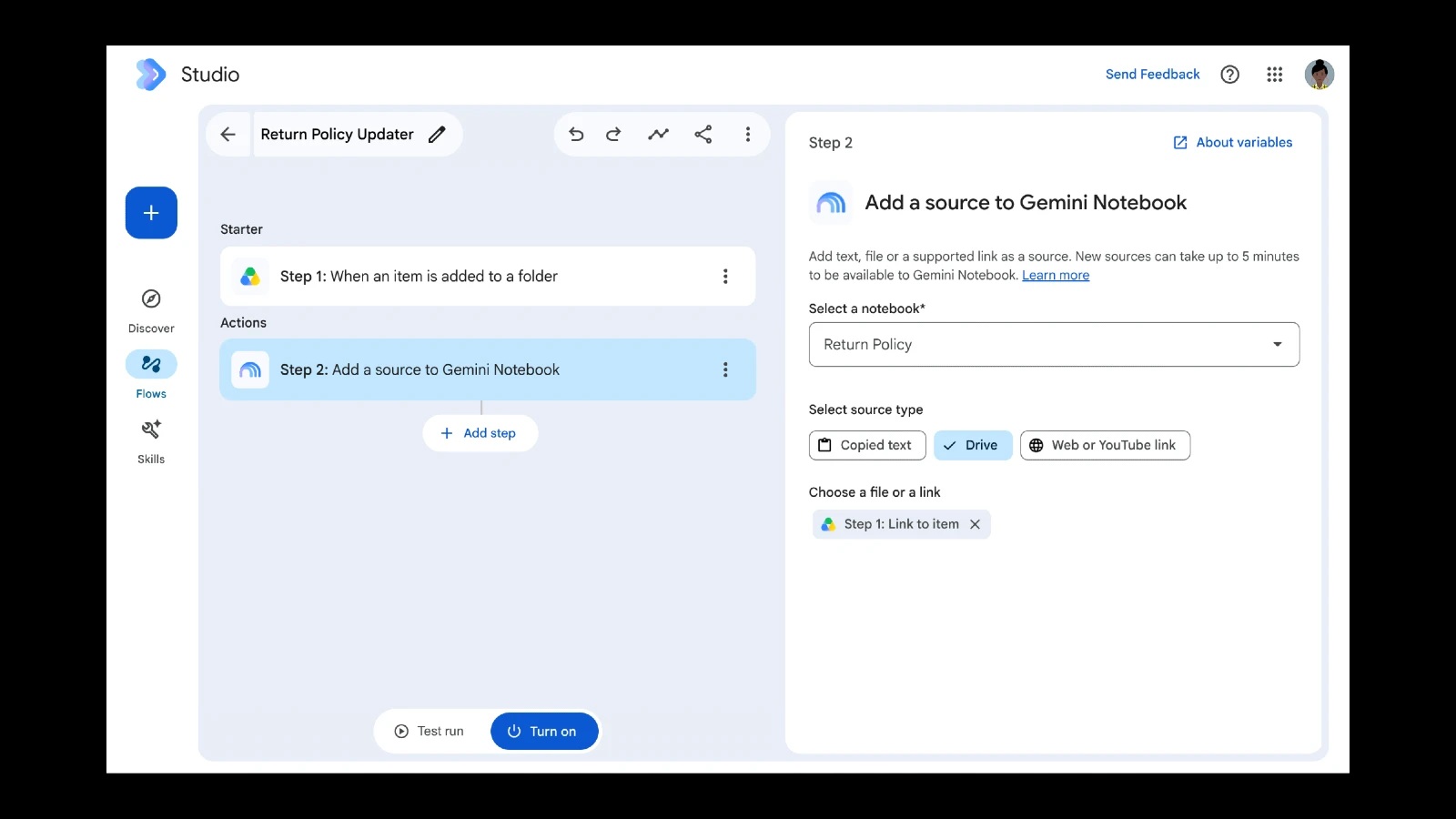Open Skills in the sidebar
Viewport: 1456px width, 819px height.
tap(151, 441)
